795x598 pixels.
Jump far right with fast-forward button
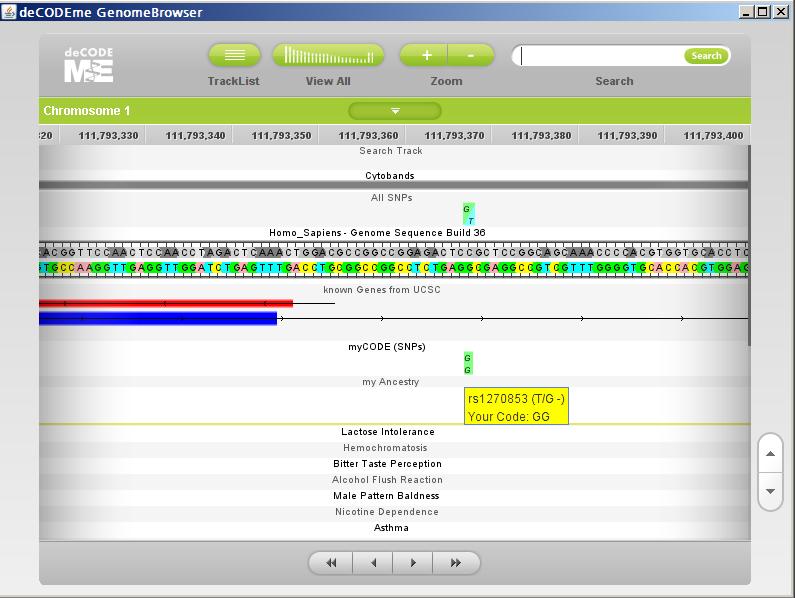click(x=455, y=562)
